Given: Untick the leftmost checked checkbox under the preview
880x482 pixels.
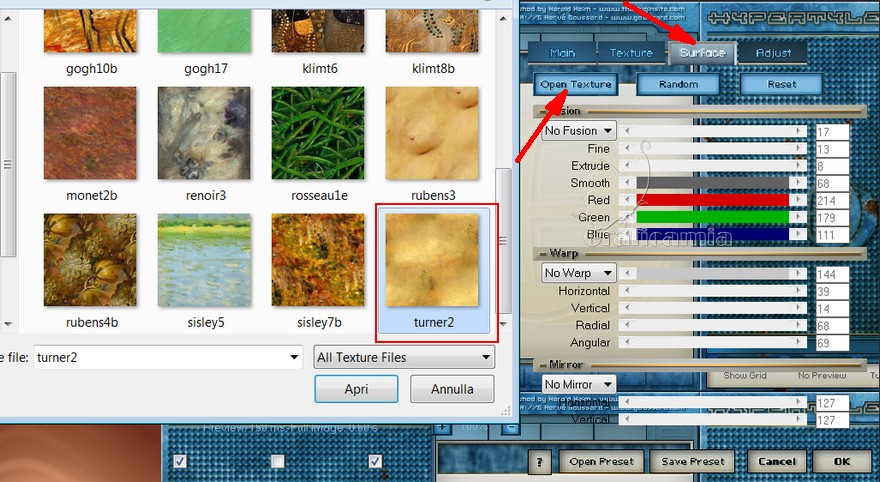Looking at the screenshot, I should pyautogui.click(x=180, y=461).
